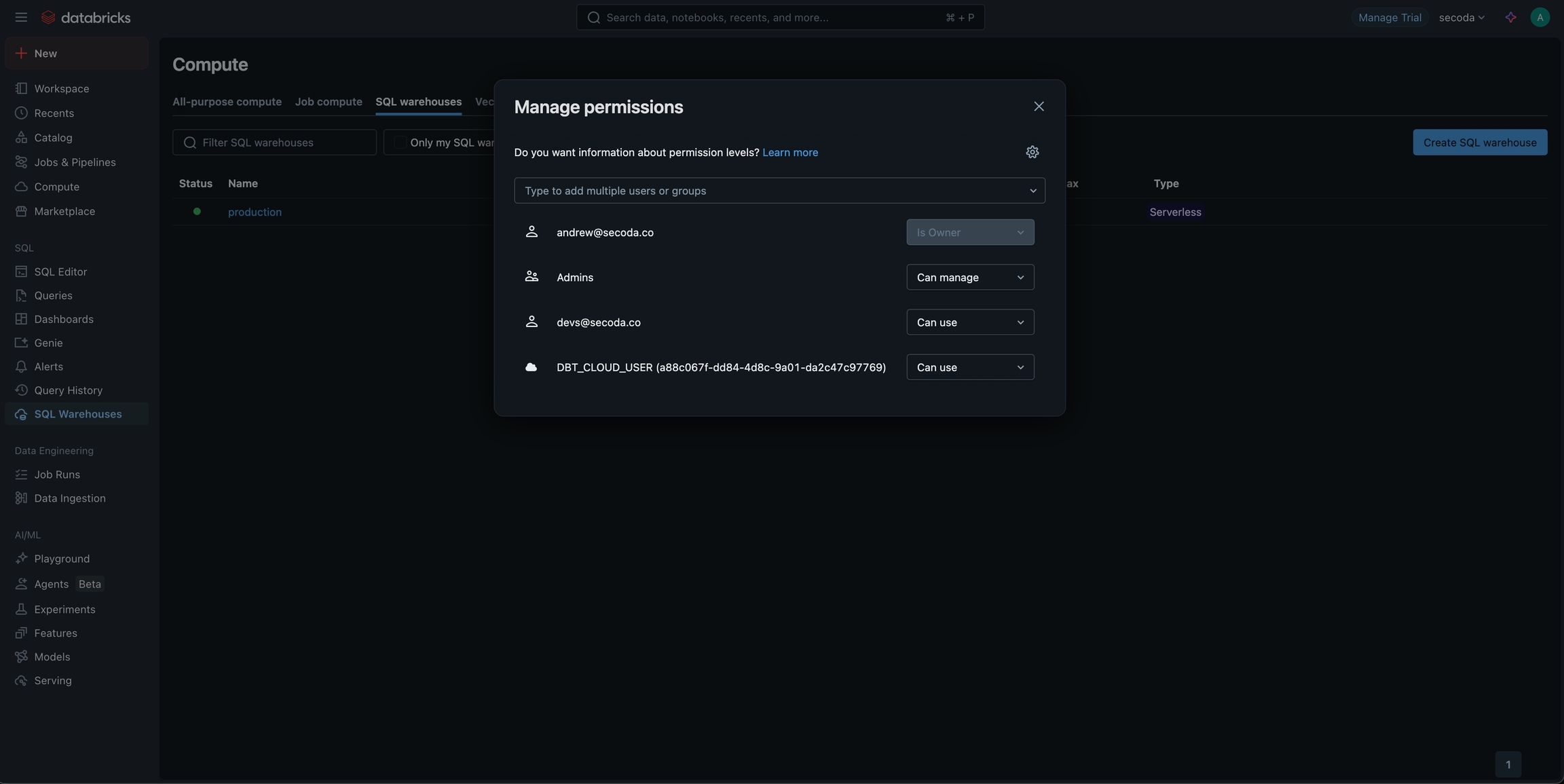Go to Query History in sidebar
Screen dimensions: 1564x784
[x=68, y=390]
